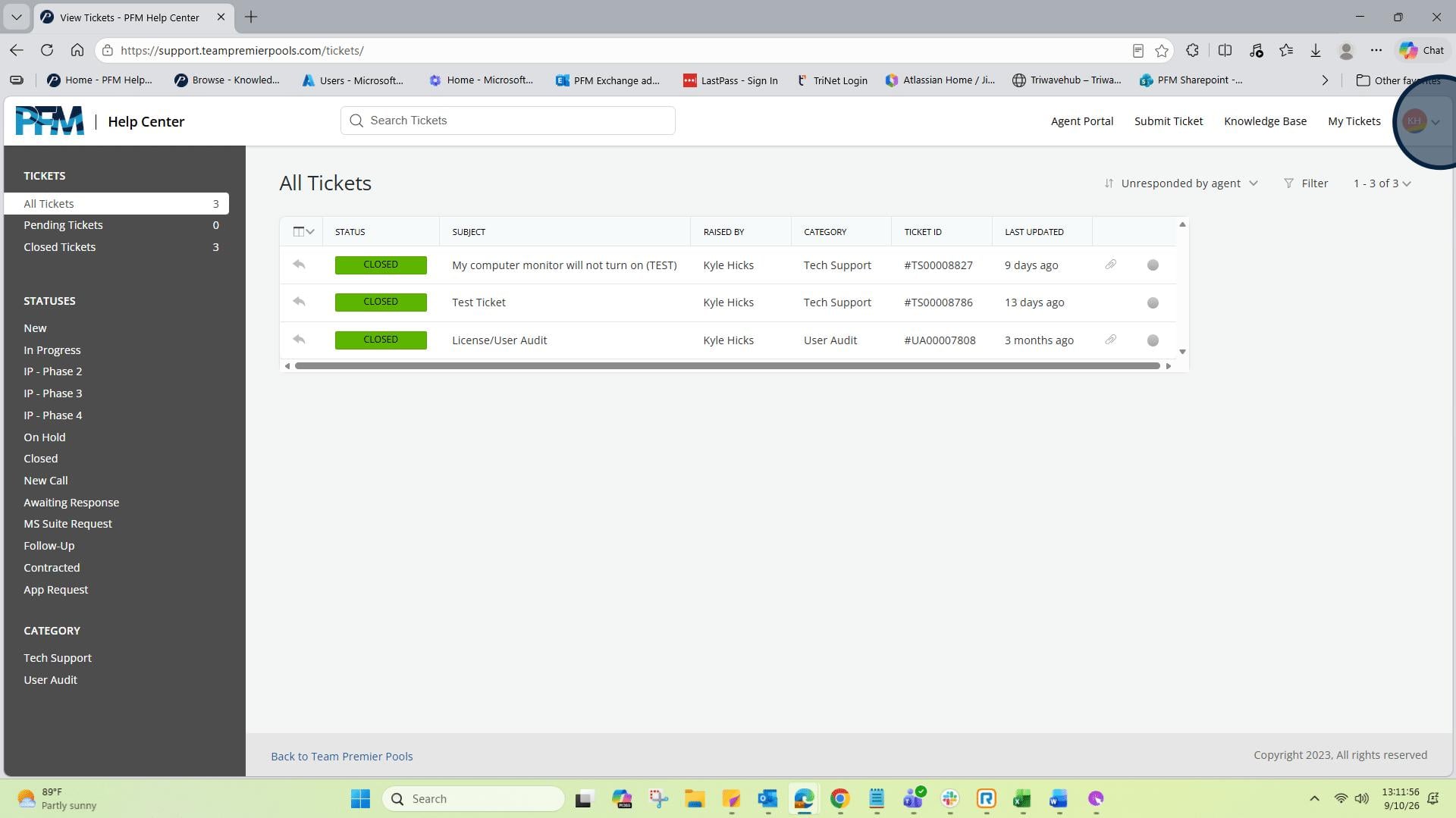The image size is (1456, 818).
Task: Click the table's scroll-down arrow
Action: coord(1182,352)
